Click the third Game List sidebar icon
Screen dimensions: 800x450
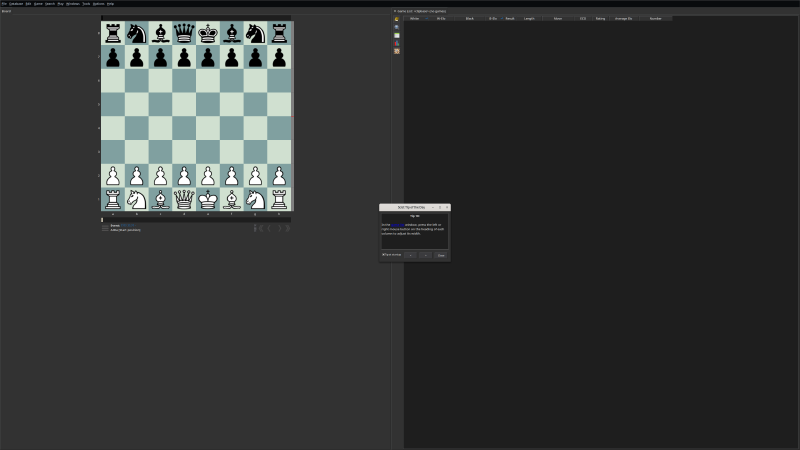pos(397,35)
